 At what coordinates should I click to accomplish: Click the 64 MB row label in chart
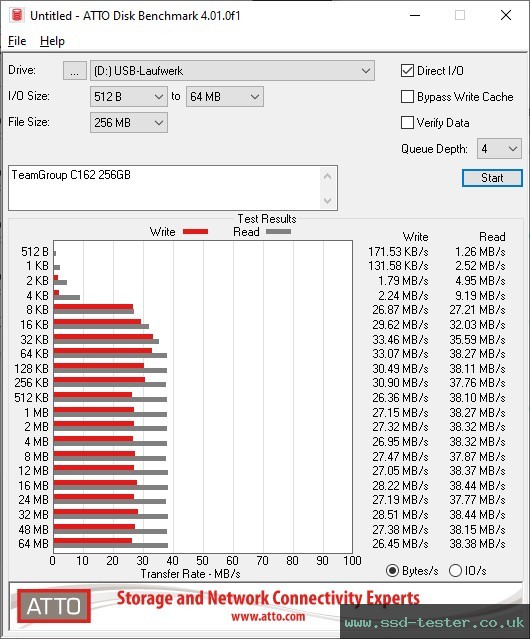[33, 544]
